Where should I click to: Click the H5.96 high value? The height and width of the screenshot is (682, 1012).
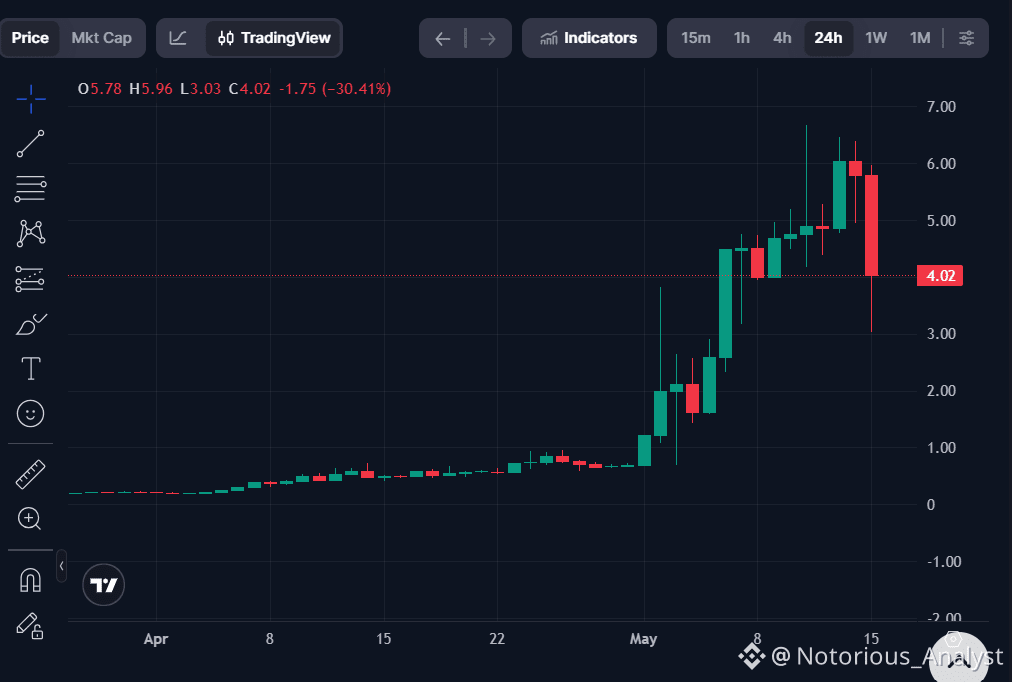[x=150, y=88]
